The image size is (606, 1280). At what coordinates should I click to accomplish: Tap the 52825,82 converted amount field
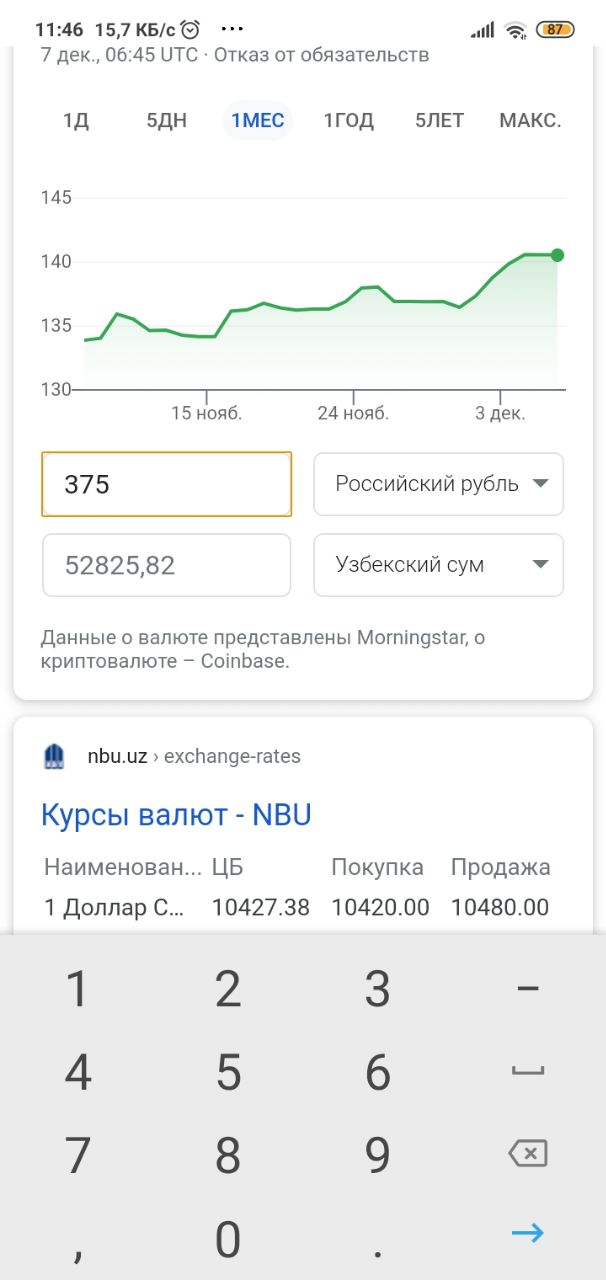166,565
